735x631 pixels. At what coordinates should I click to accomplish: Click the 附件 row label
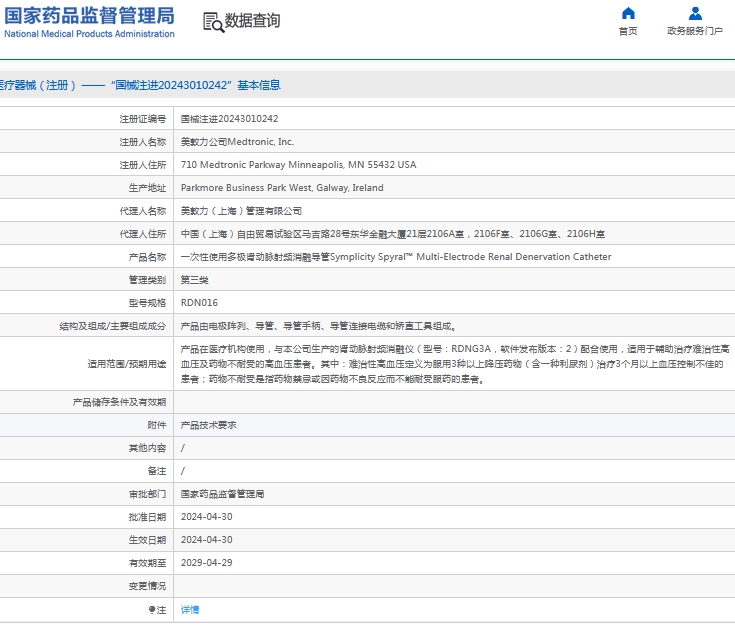pyautogui.click(x=157, y=425)
